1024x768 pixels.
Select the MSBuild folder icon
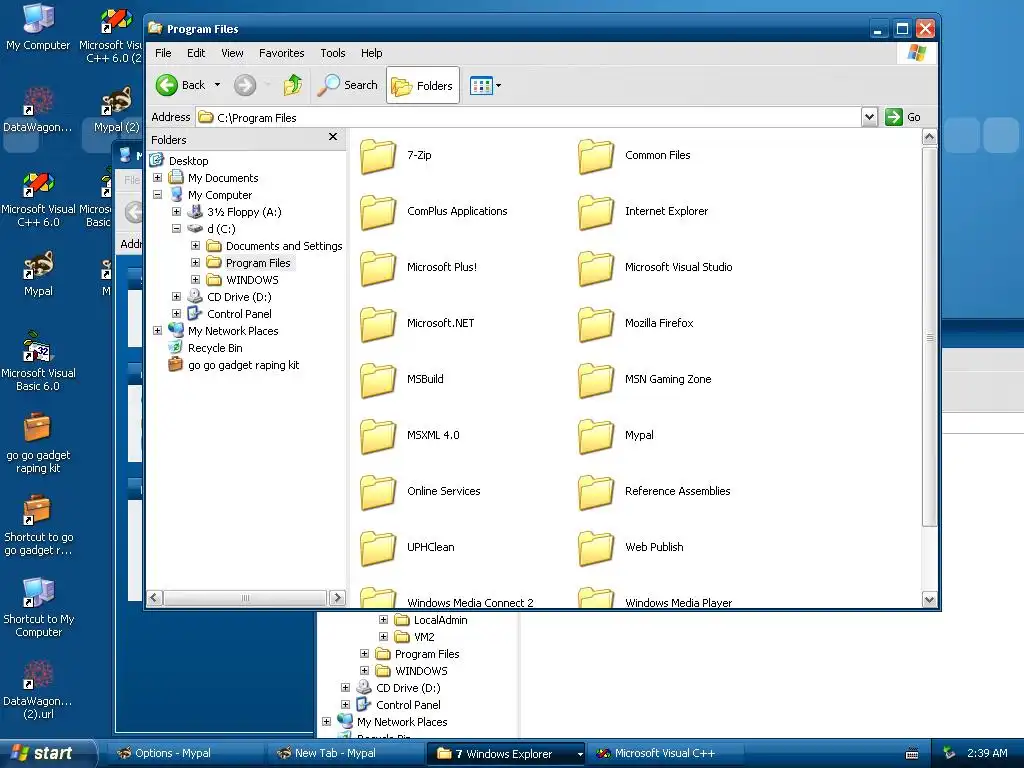[378, 380]
